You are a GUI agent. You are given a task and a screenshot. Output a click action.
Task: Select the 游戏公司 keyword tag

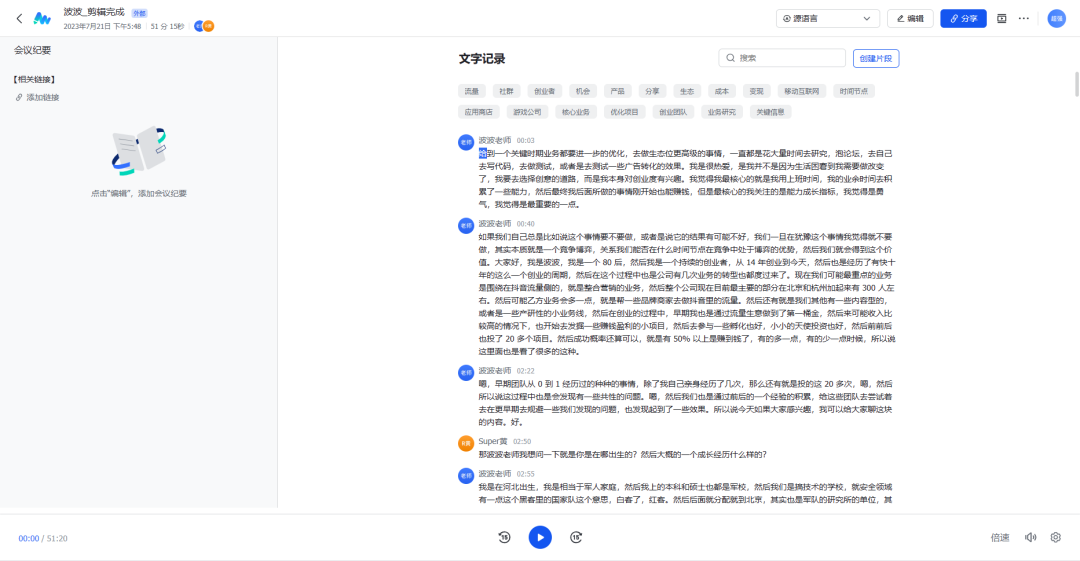click(x=527, y=112)
